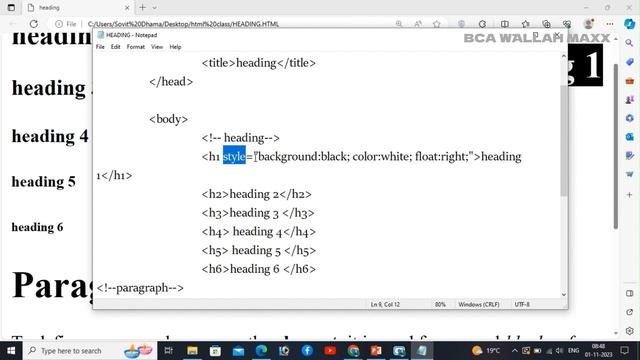This screenshot has width=640, height=360.
Task: Open Mail app from the taskbar
Action: click(x=238, y=351)
